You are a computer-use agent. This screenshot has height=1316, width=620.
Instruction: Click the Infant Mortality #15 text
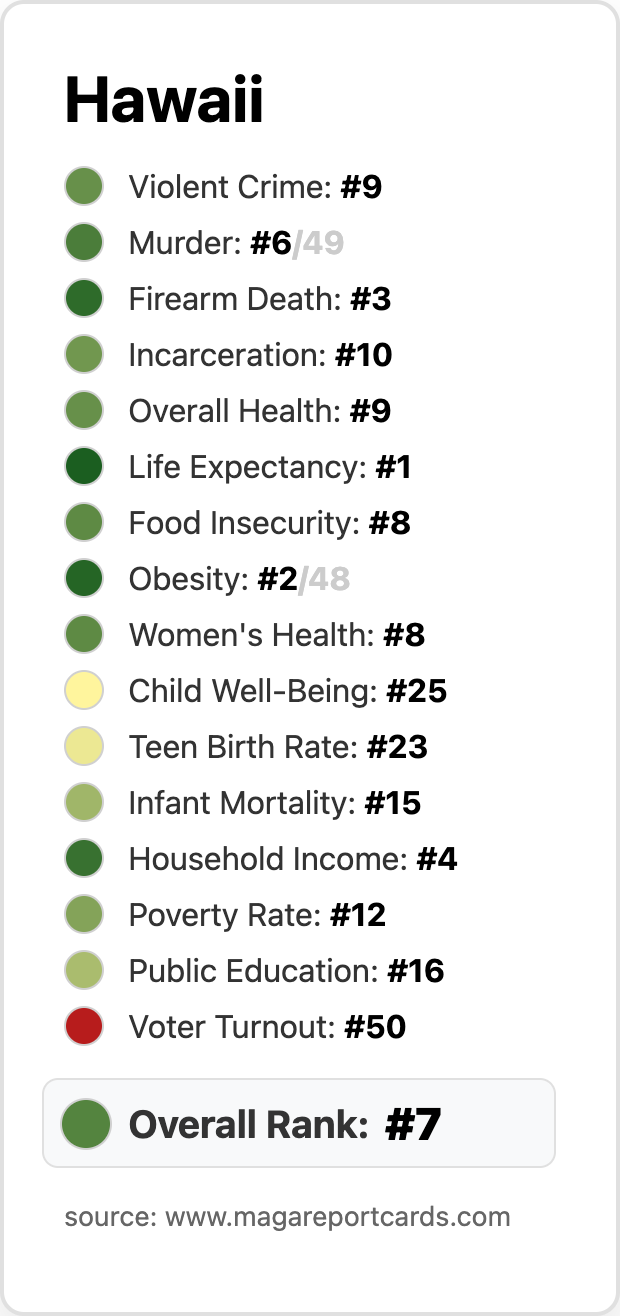point(275,803)
